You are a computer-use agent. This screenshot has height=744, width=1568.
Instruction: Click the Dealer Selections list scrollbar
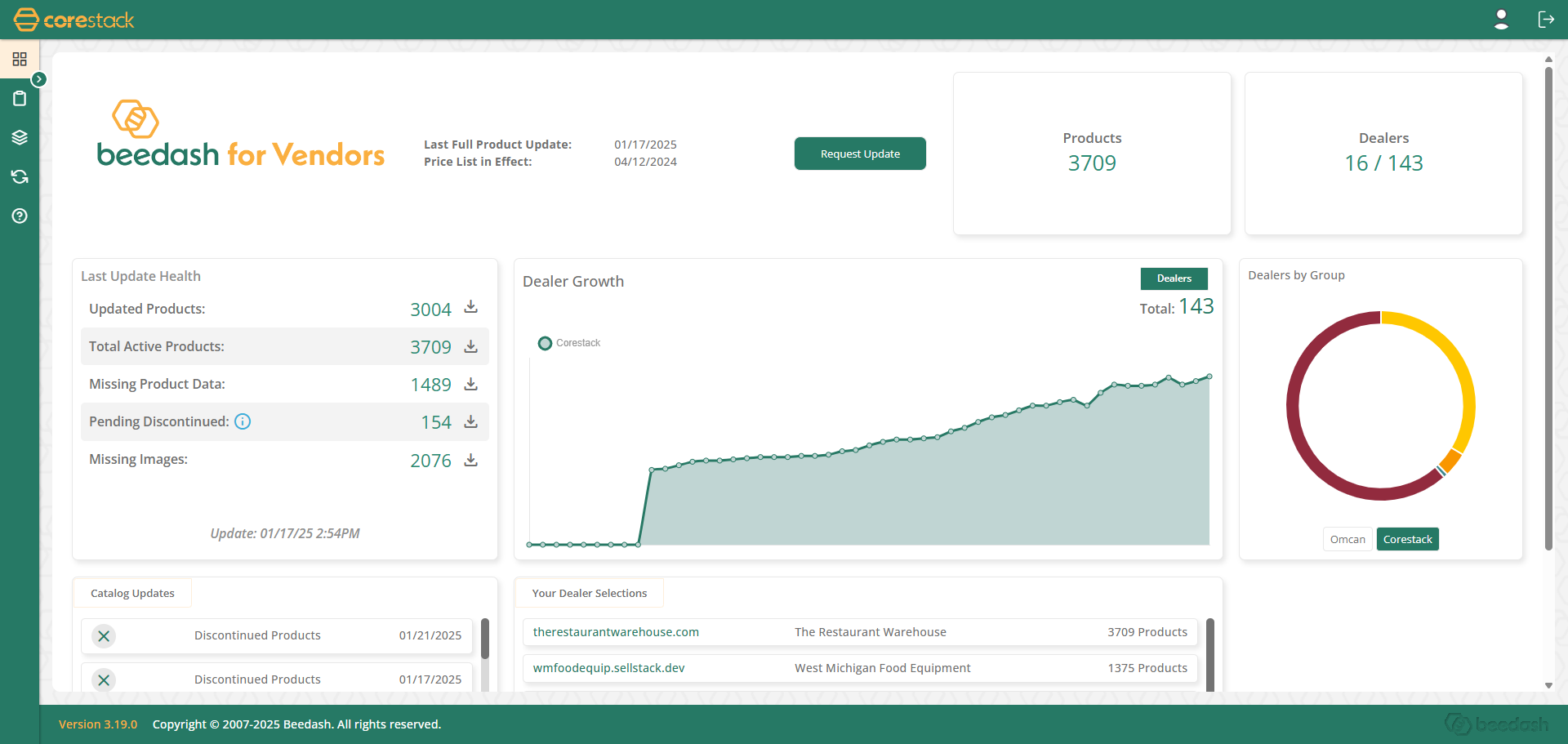[x=1210, y=653]
